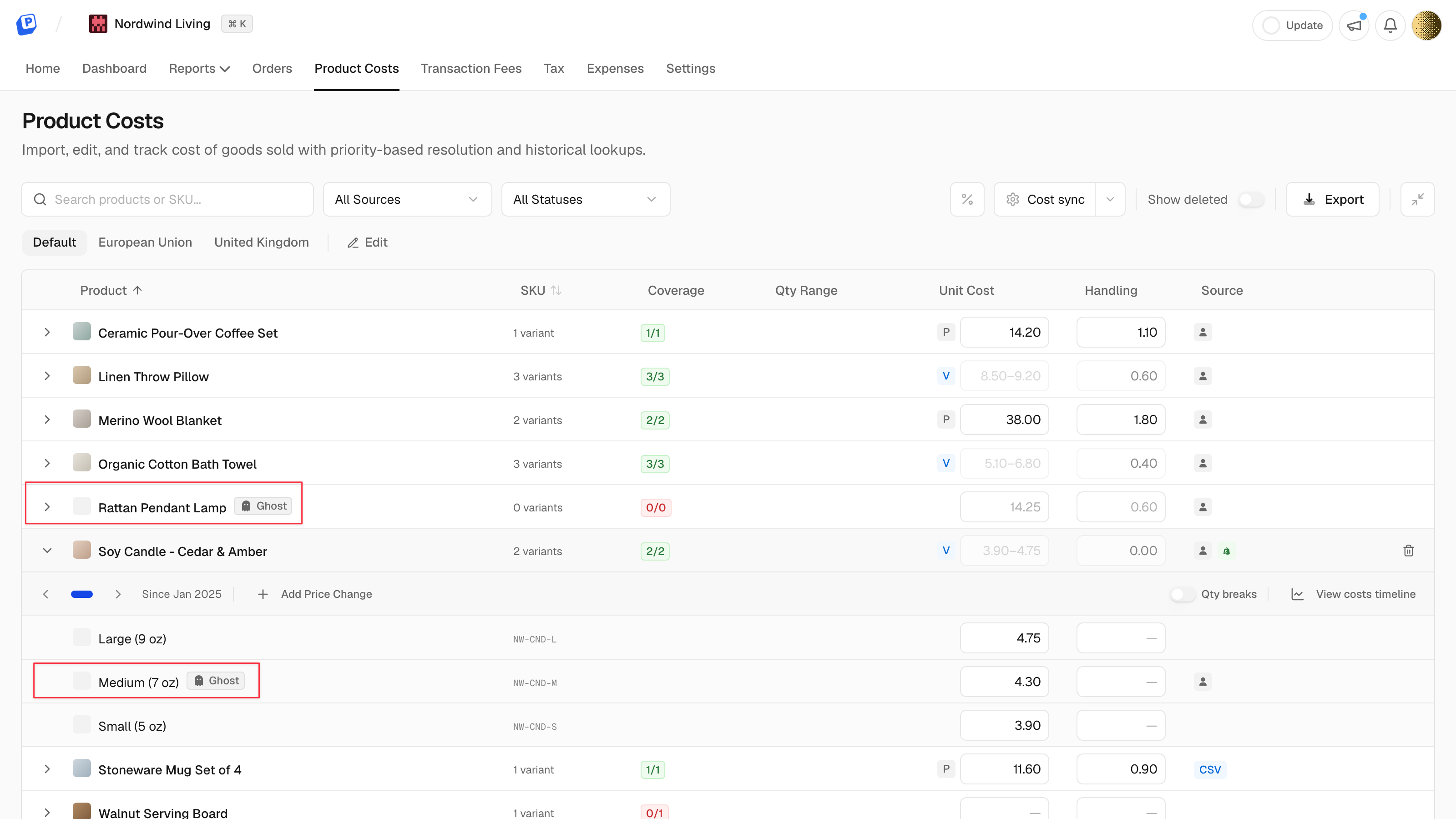This screenshot has height=819, width=1456.
Task: Expand the Rattan Pendant Lamp row
Action: pos(47,507)
